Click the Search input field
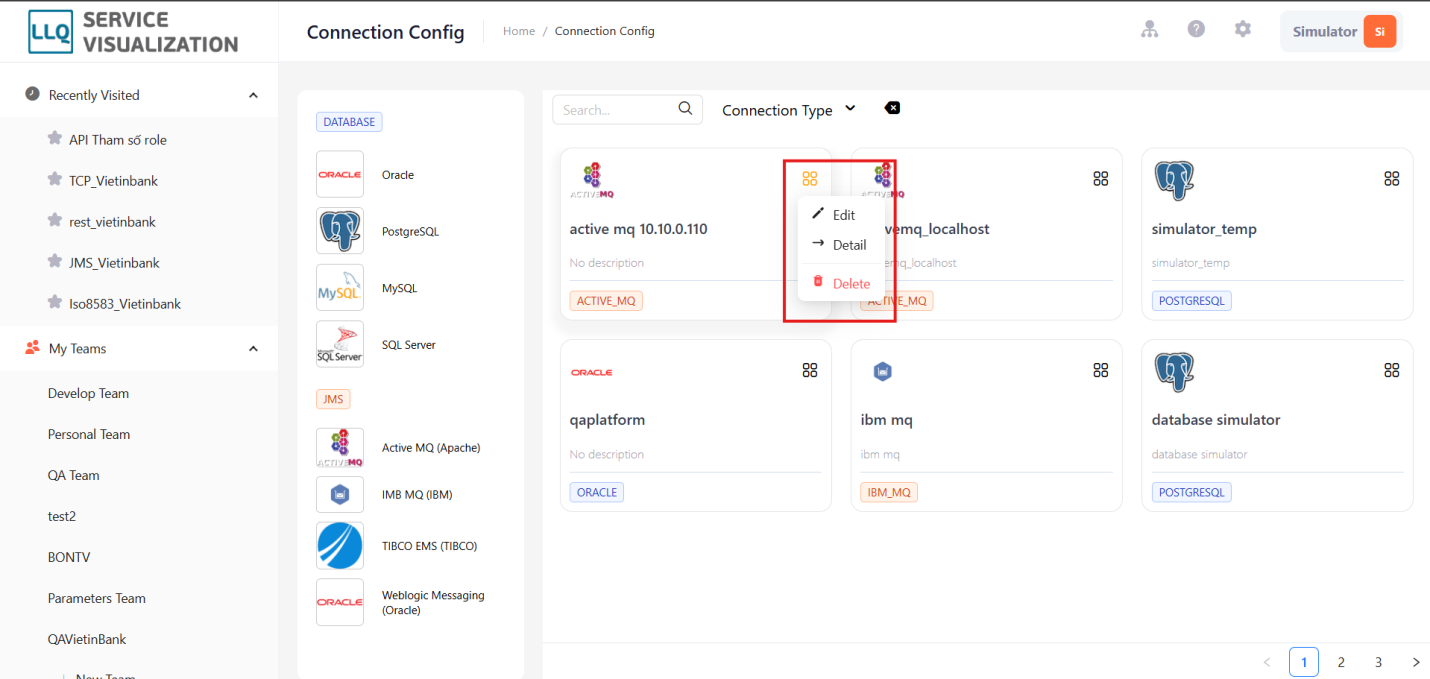Image resolution: width=1430 pixels, height=679 pixels. tap(615, 109)
